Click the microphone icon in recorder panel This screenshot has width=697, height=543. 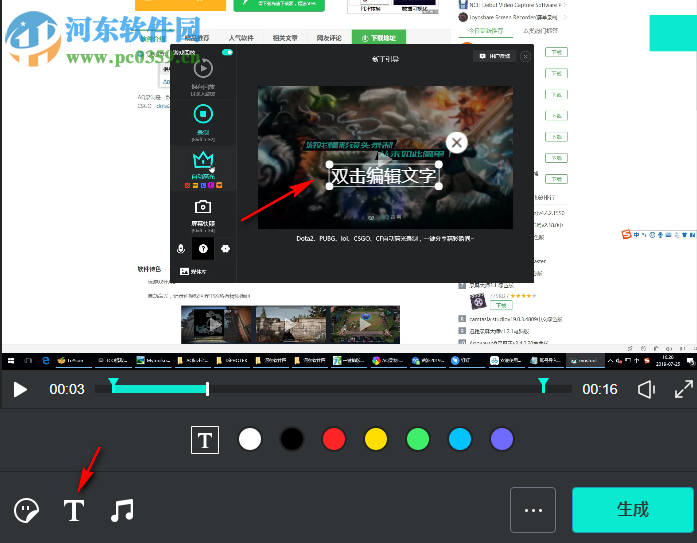click(181, 249)
